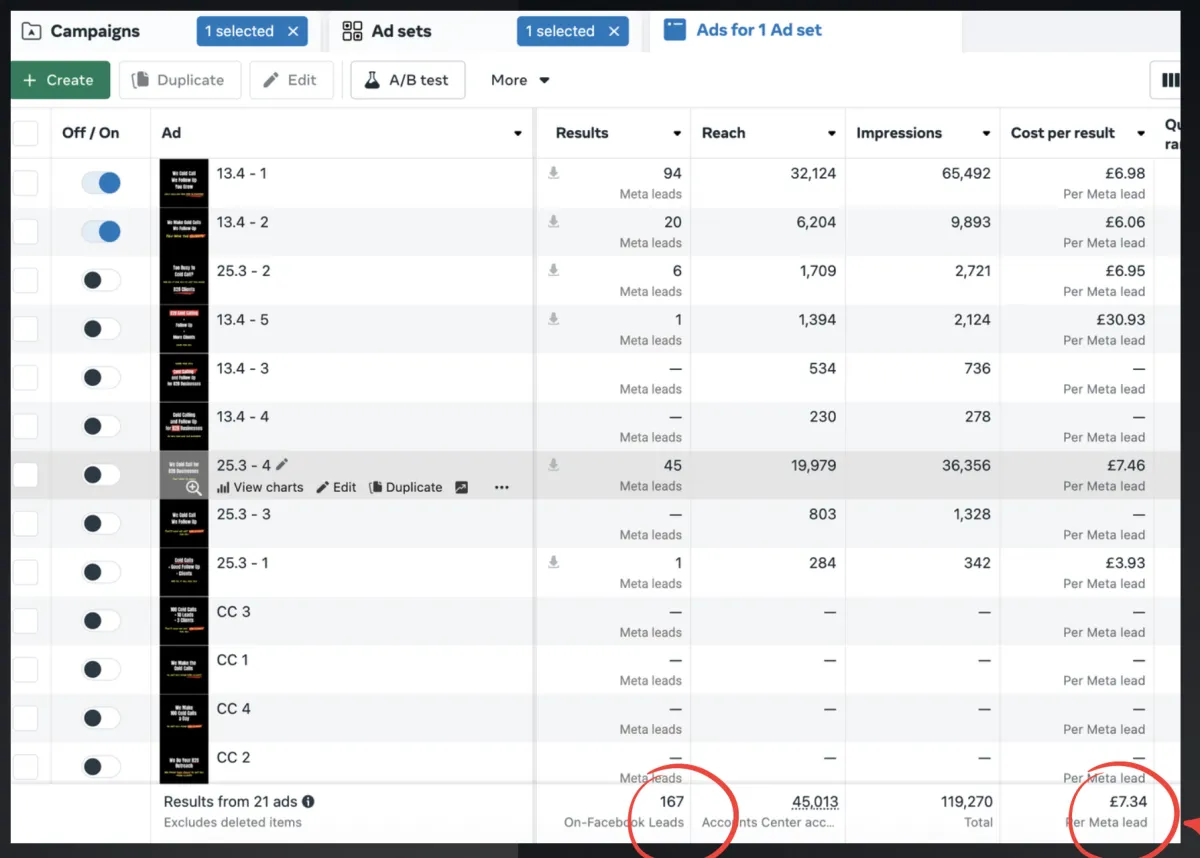This screenshot has width=1200, height=858.
Task: Open the Impressions column dropdown arrow
Action: [x=986, y=134]
